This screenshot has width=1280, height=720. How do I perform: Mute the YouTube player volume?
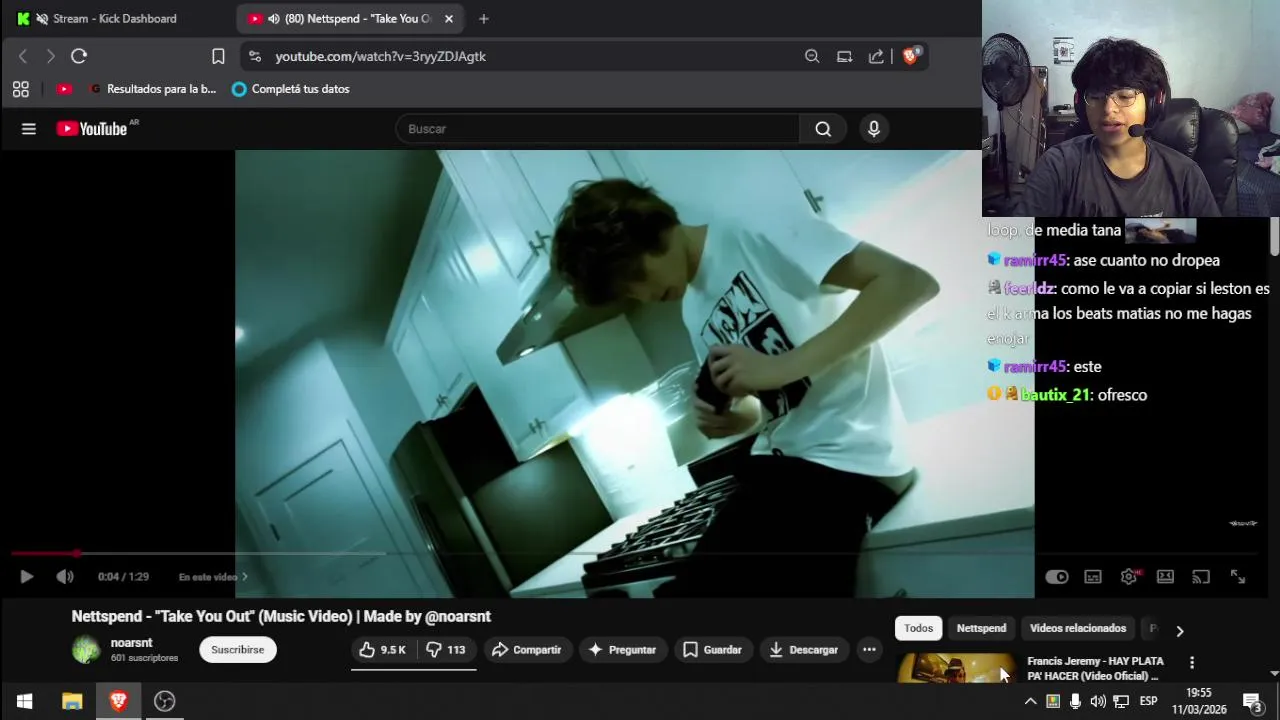pos(65,577)
